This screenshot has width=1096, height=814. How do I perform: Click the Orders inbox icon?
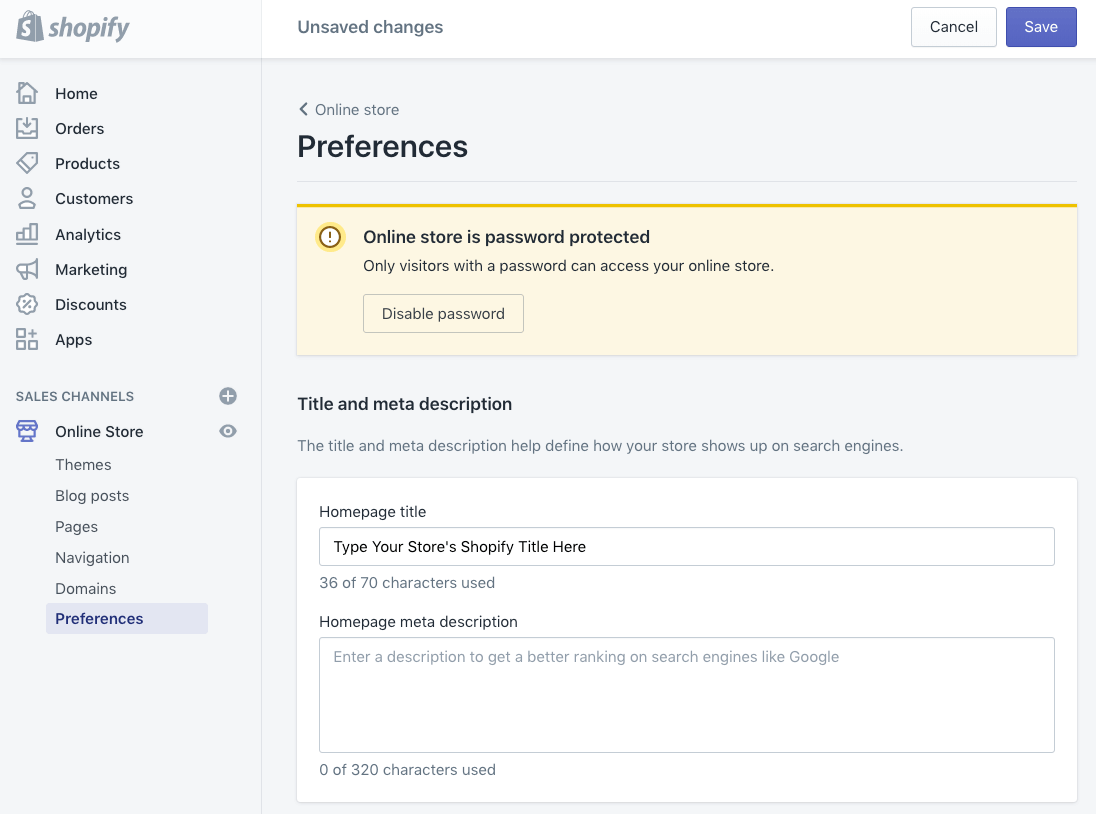click(27, 128)
